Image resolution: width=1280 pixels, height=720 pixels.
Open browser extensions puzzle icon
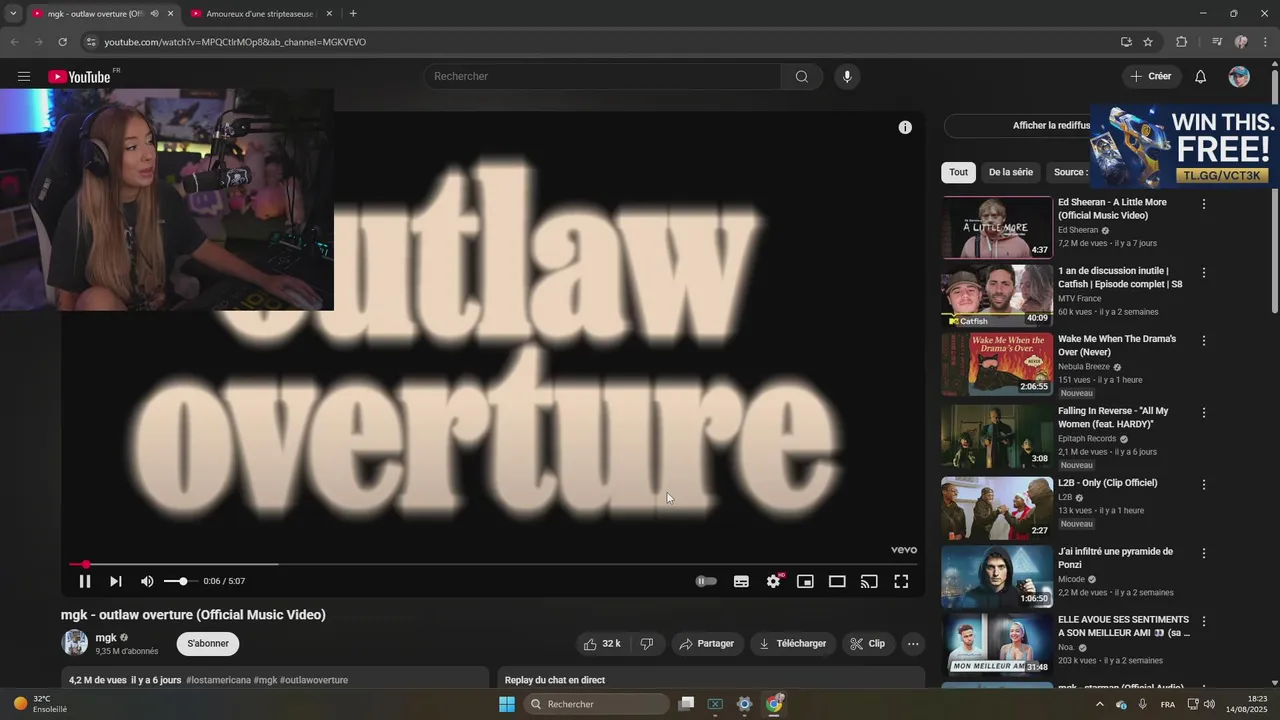tap(1181, 42)
